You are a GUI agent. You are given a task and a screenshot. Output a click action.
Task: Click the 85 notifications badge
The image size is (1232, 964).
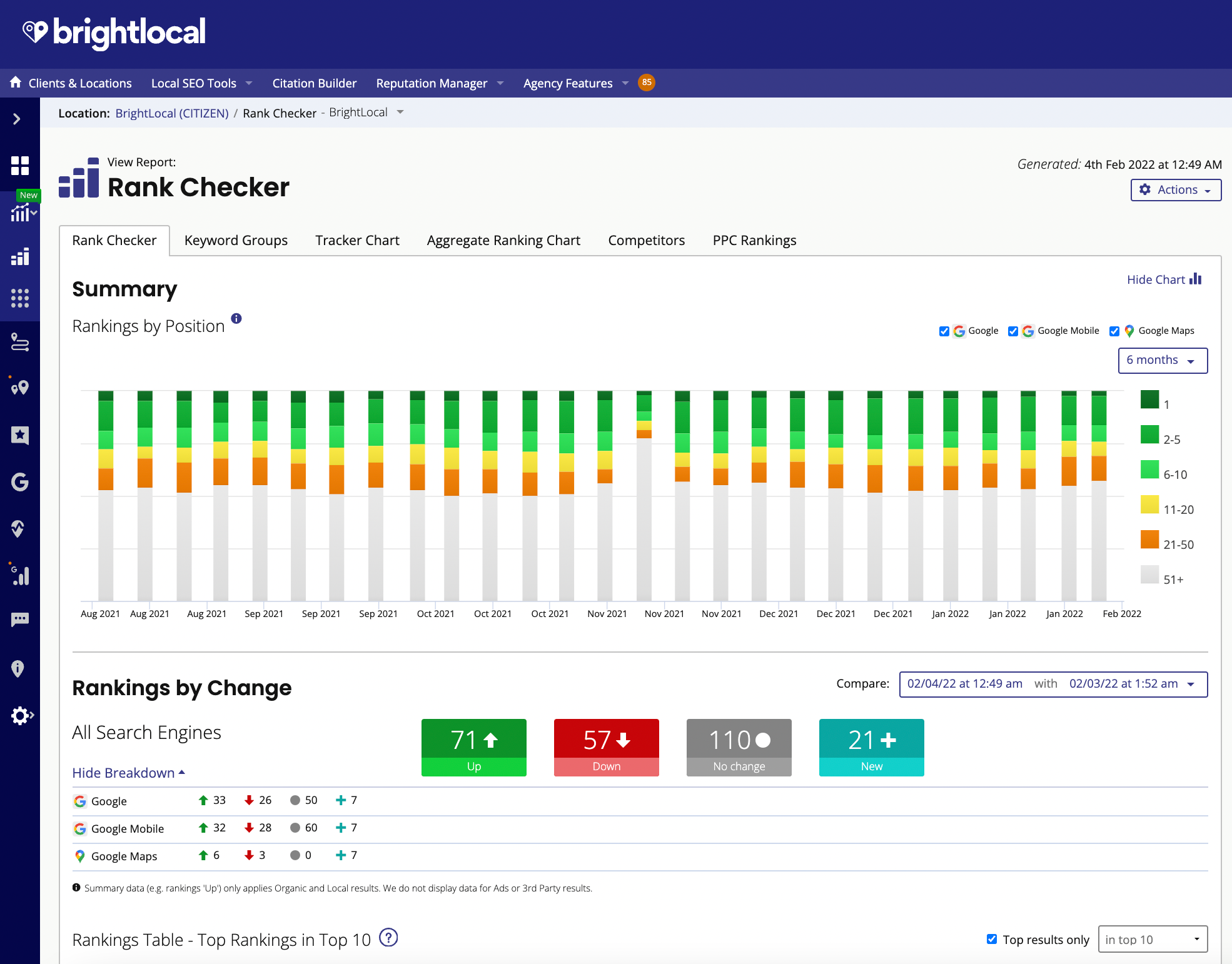click(x=646, y=83)
